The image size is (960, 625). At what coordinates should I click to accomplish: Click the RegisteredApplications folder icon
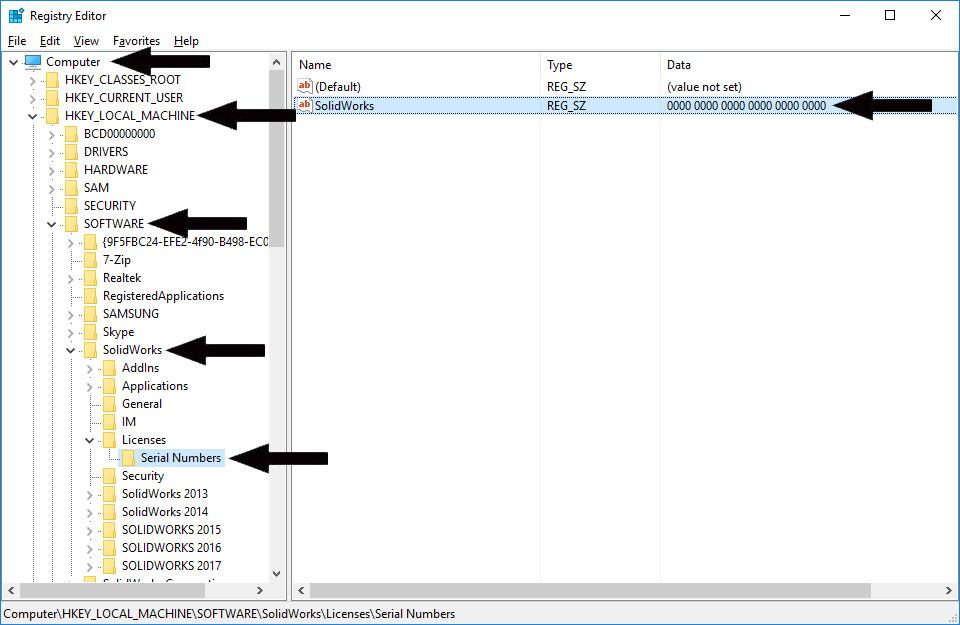pos(91,296)
